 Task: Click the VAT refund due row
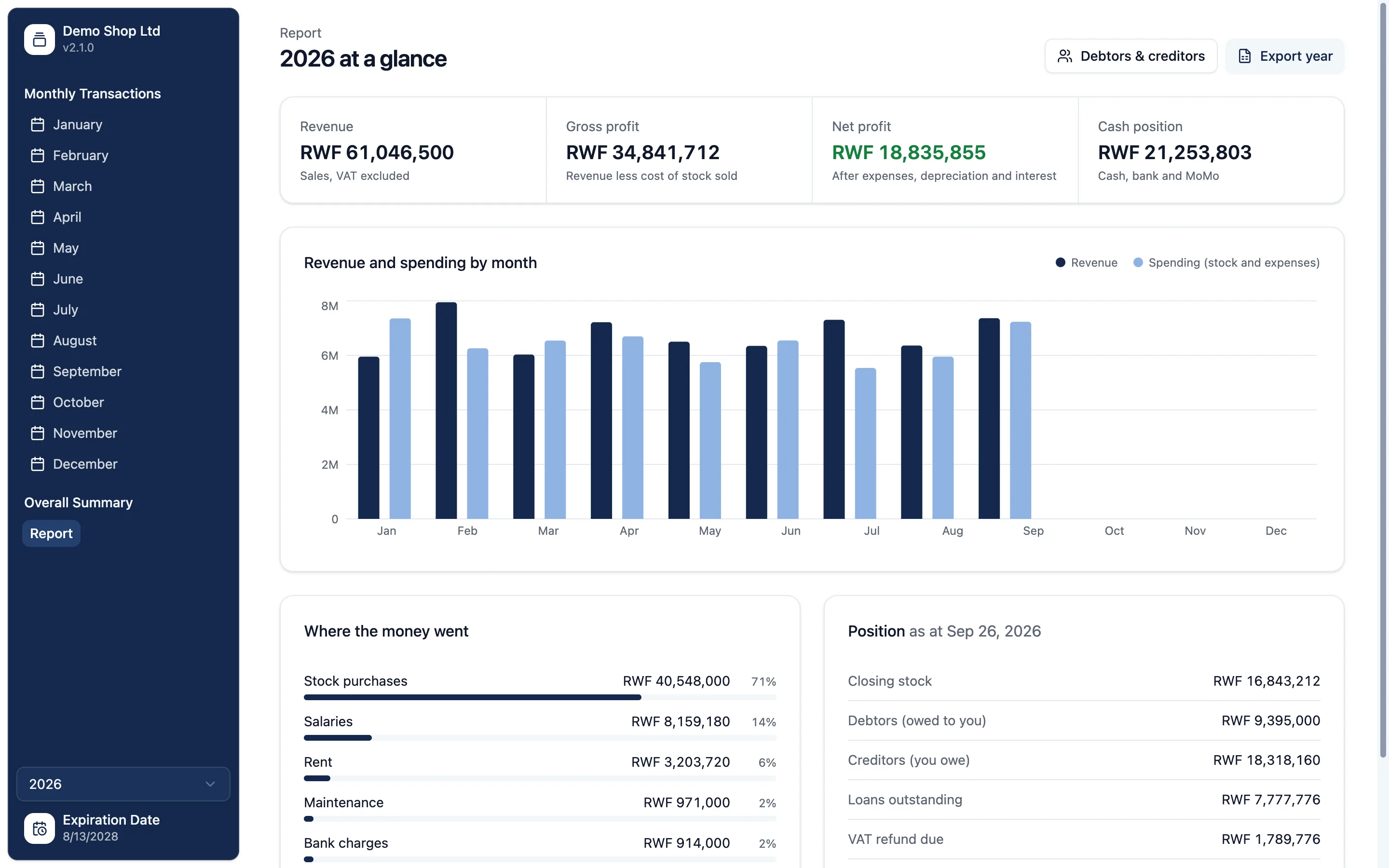1084,839
